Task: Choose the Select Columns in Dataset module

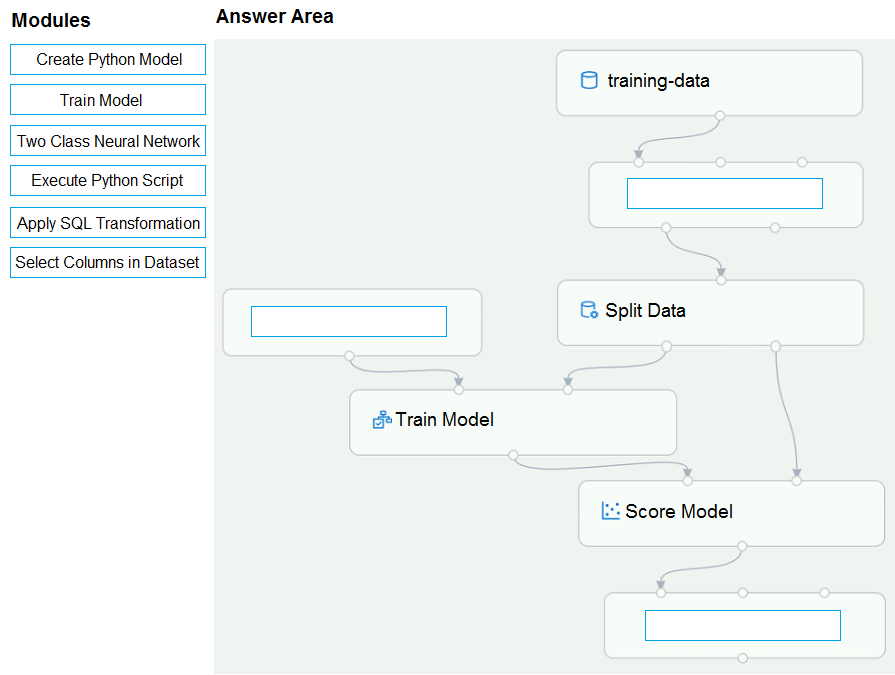Action: pos(108,262)
